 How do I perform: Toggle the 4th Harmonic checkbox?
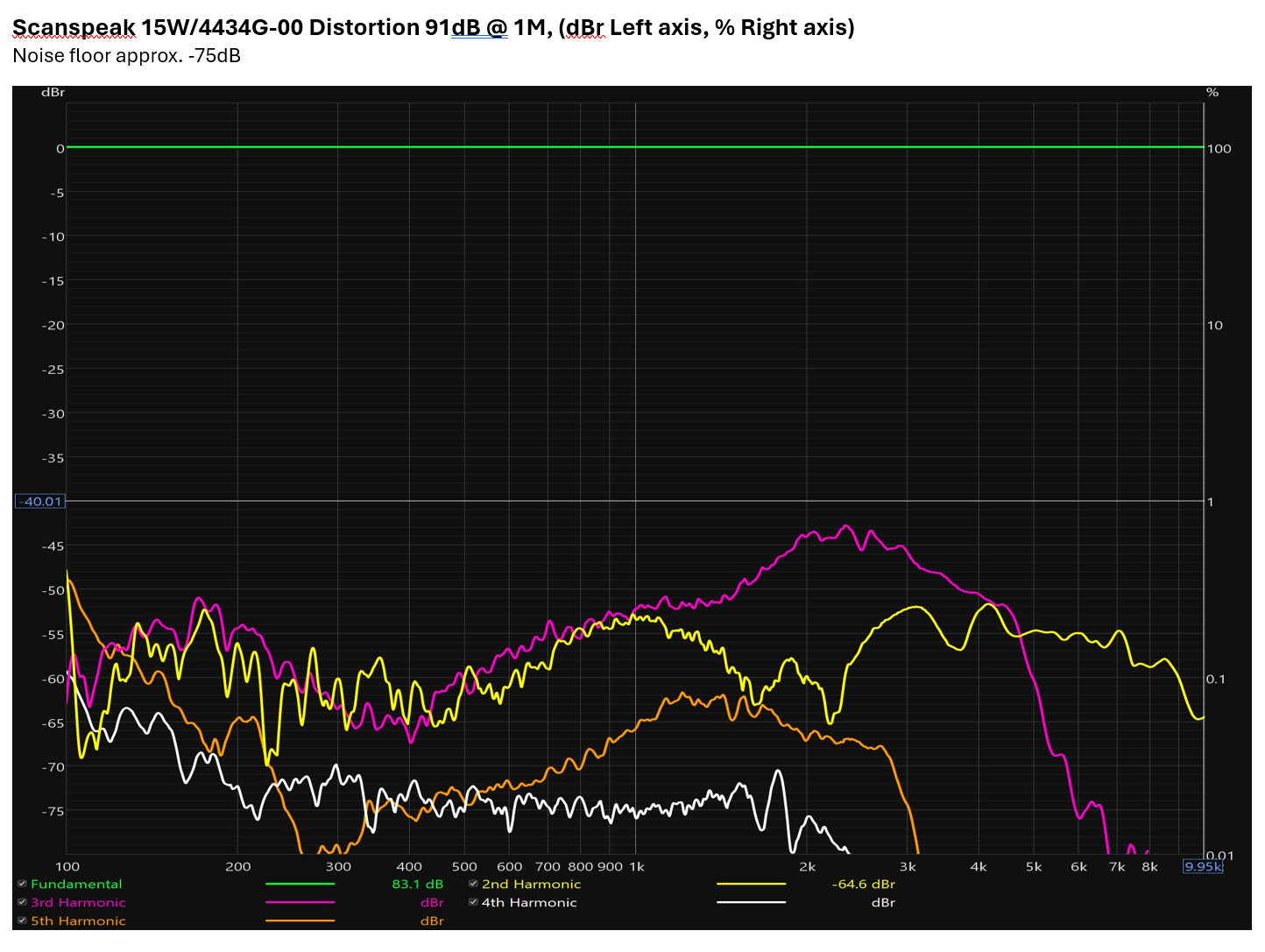click(473, 902)
